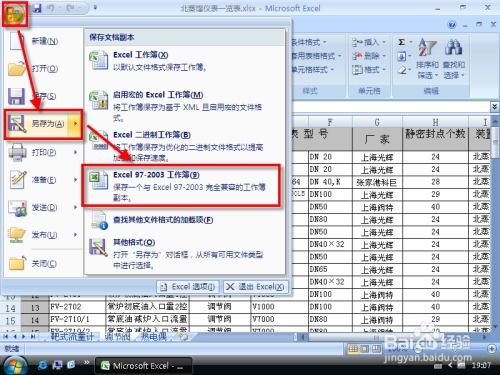Save as Excel 二进制工作簿(B)
The width and height of the screenshot is (500, 375).
185,146
